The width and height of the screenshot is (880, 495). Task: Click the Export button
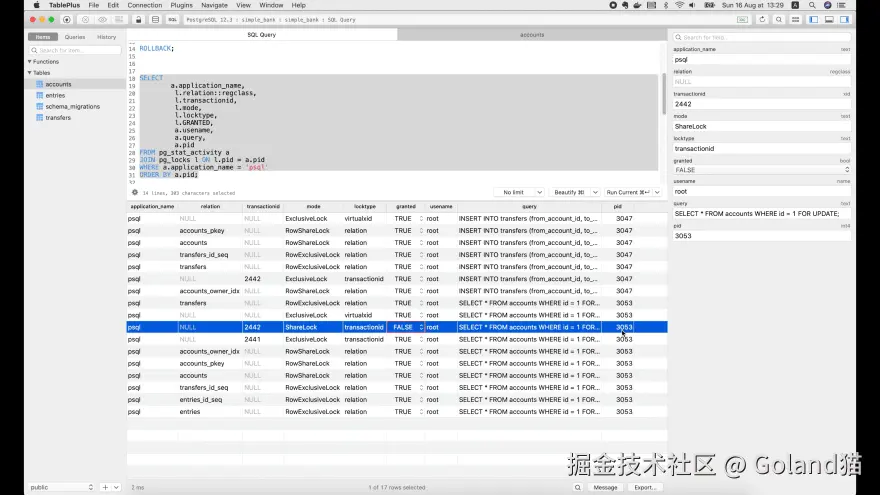tap(645, 488)
